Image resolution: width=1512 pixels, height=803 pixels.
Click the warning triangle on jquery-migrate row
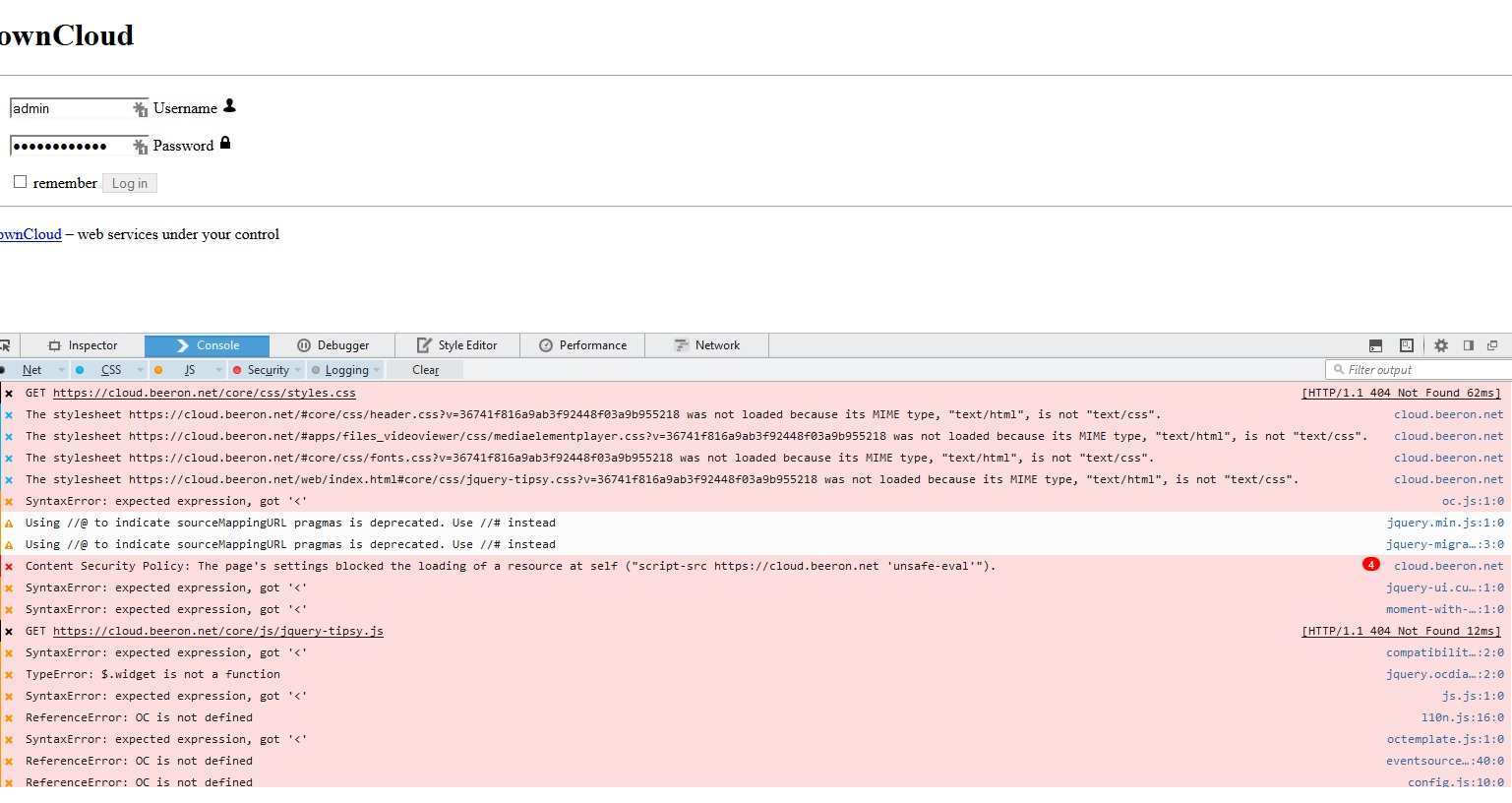tap(9, 545)
